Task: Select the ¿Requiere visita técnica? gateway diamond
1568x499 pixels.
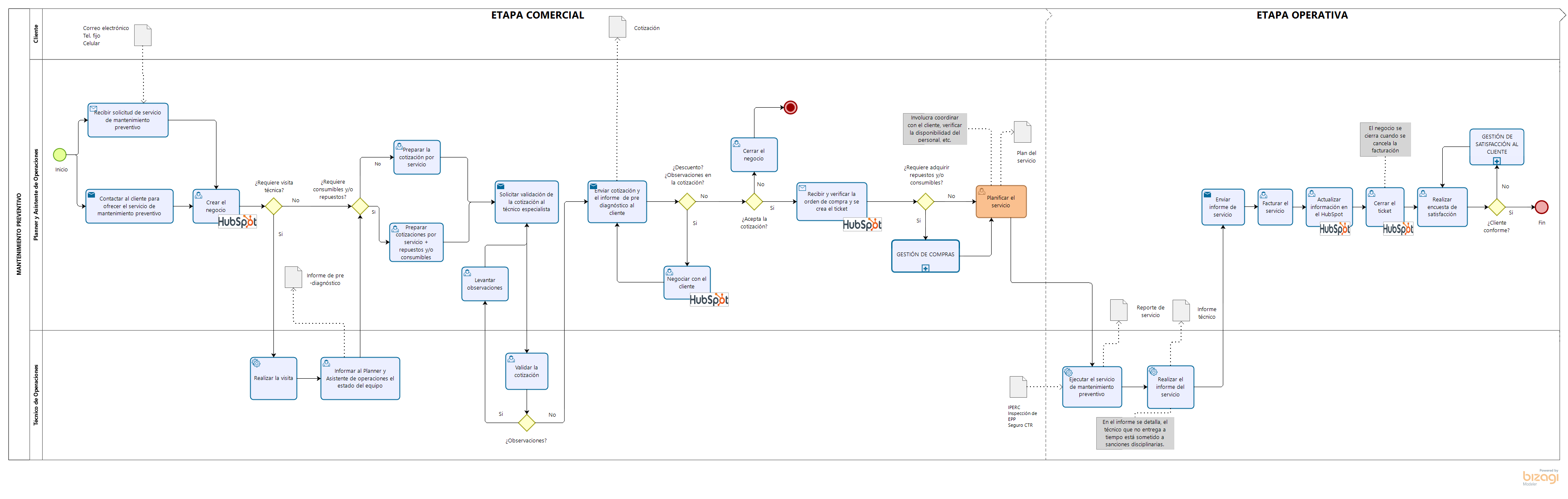Action: 273,206
